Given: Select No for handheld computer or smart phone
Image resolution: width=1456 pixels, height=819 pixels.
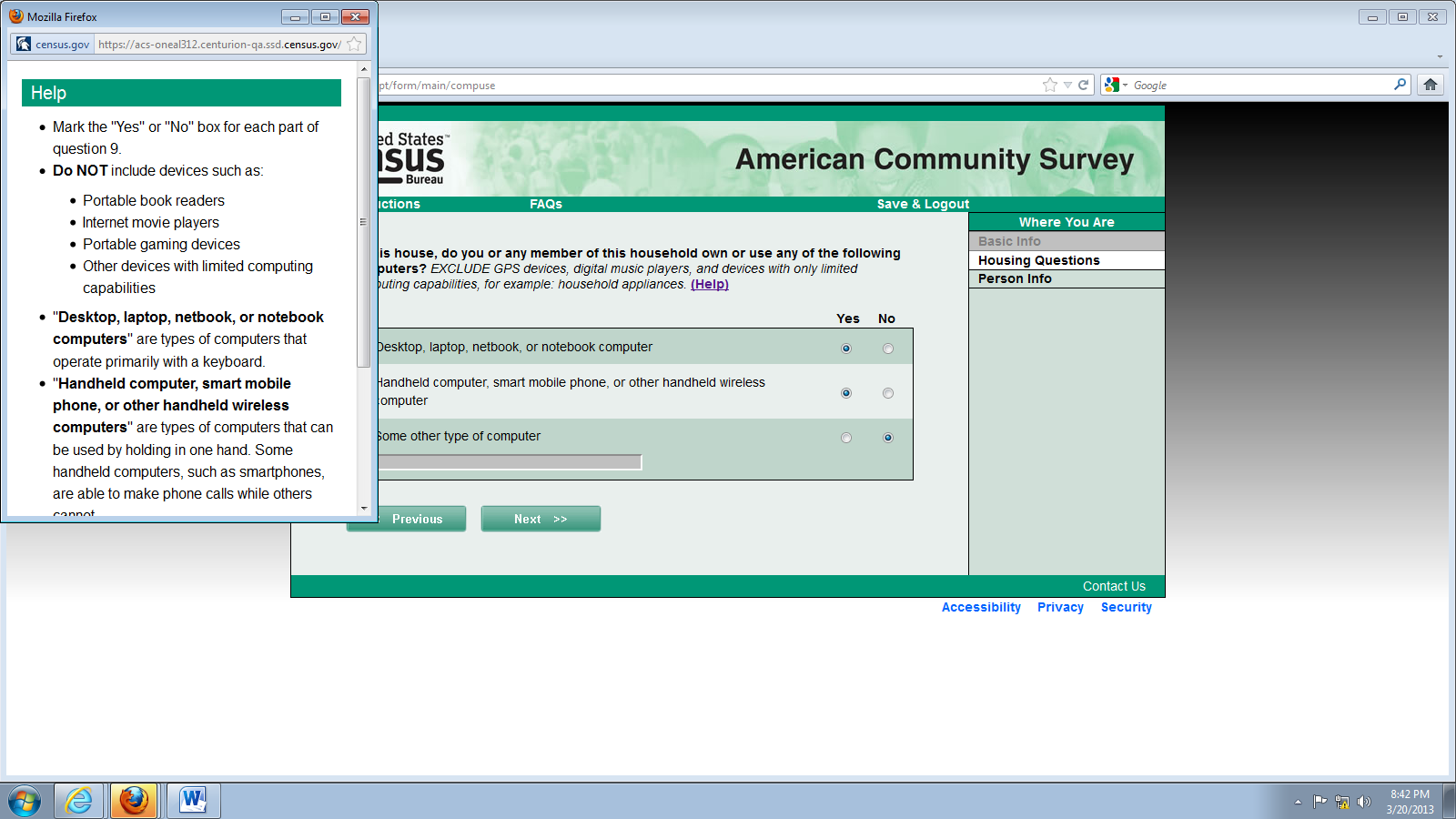Looking at the screenshot, I should 888,393.
